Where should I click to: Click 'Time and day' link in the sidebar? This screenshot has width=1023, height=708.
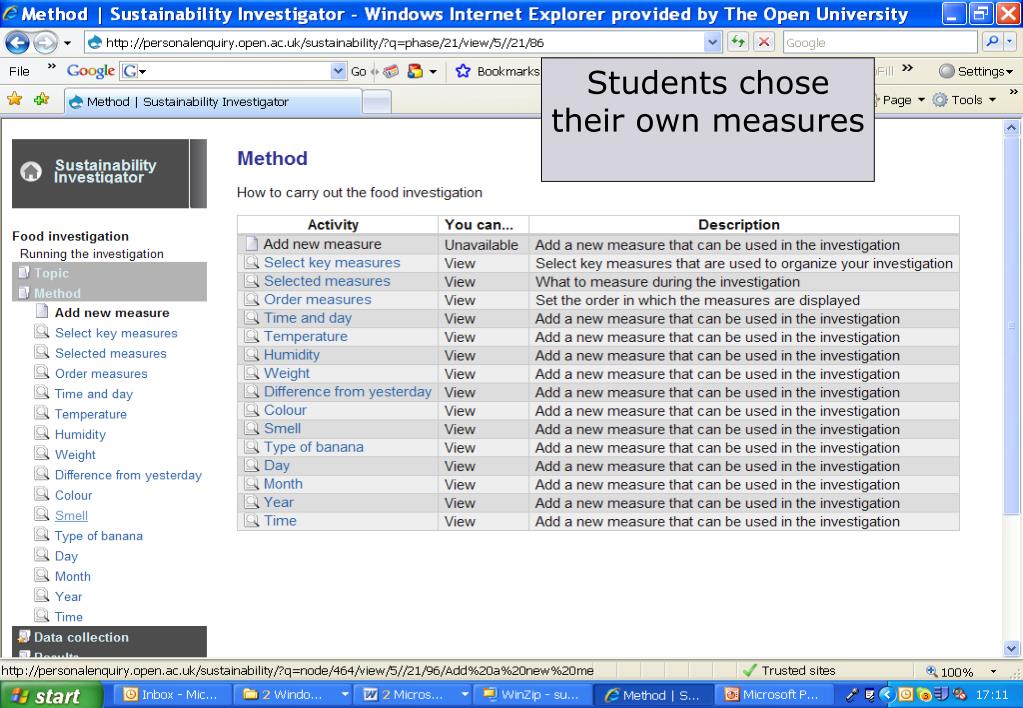(94, 393)
